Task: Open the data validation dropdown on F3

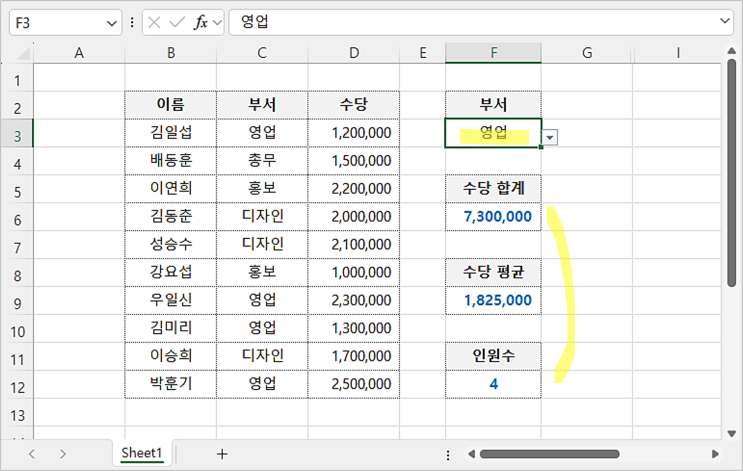Action: (x=550, y=137)
